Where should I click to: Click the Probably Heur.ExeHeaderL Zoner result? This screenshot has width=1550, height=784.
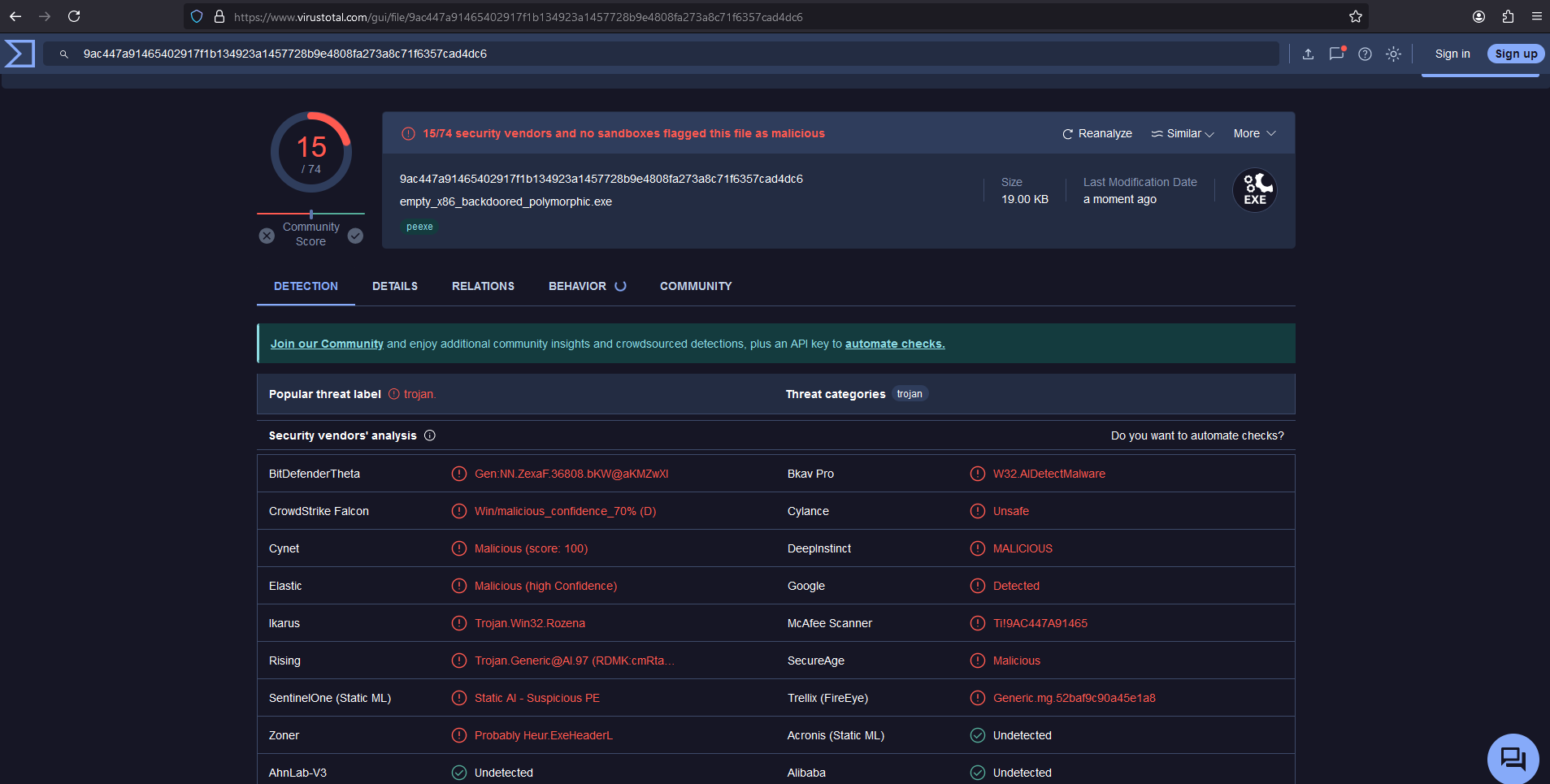544,735
